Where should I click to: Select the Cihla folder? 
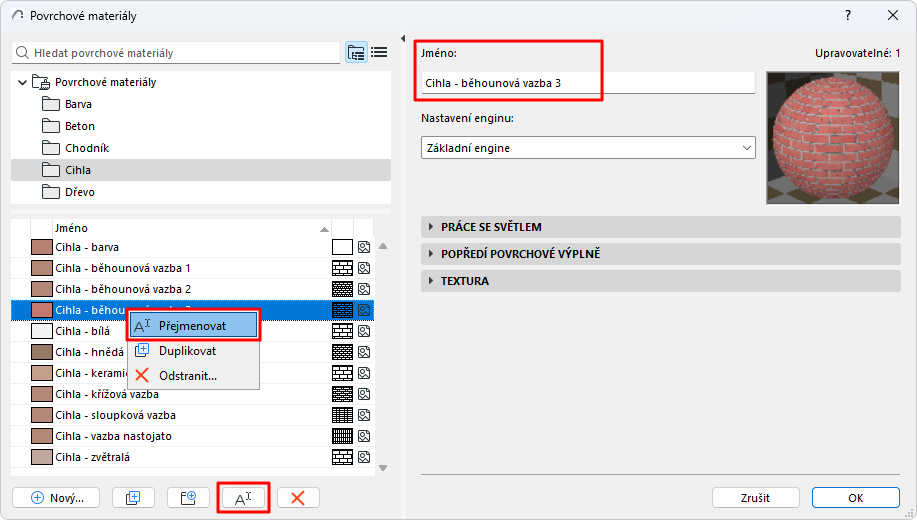201,170
